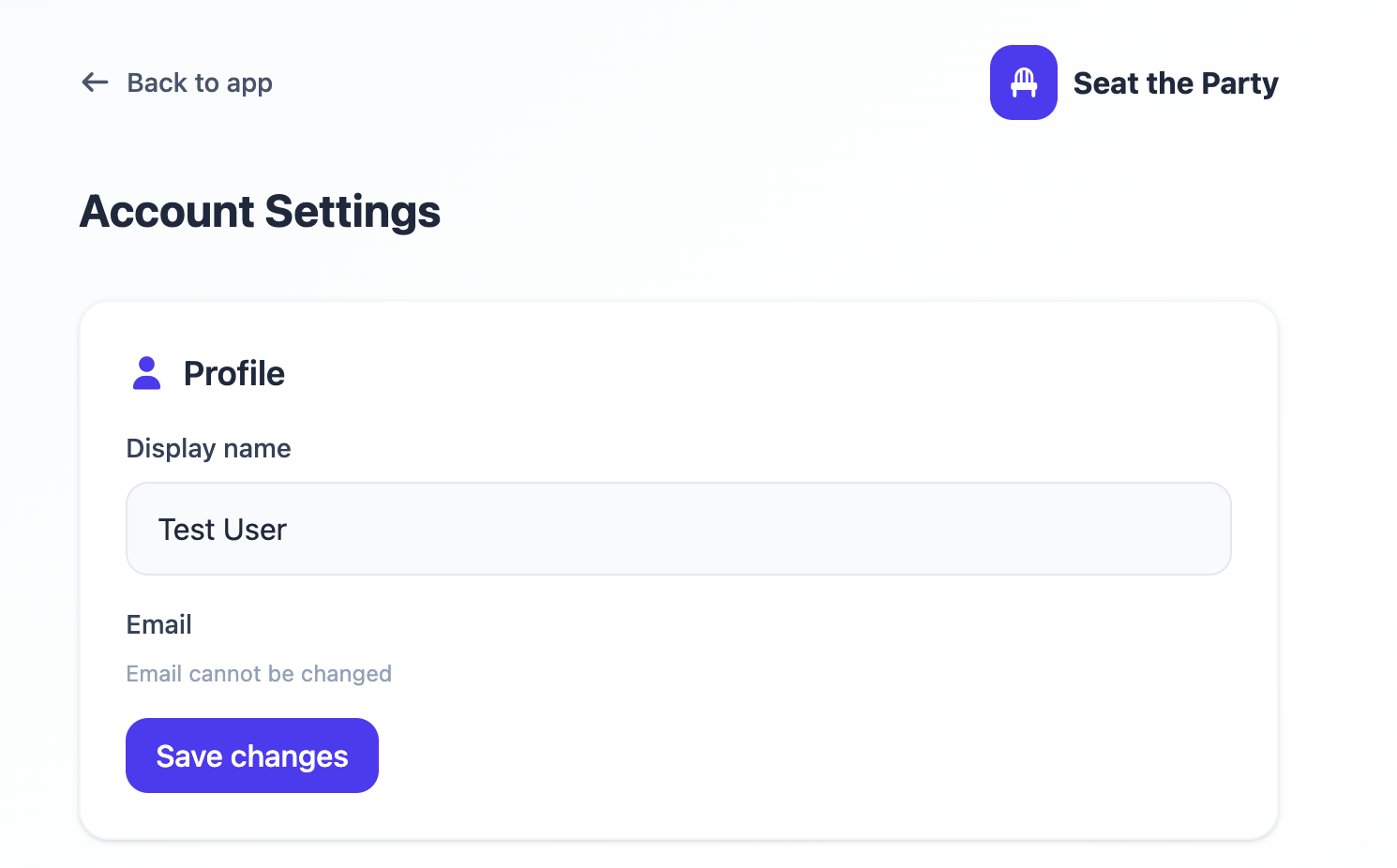The image size is (1397, 868).
Task: Click the chair glyph inside the purple square
Action: (1023, 82)
